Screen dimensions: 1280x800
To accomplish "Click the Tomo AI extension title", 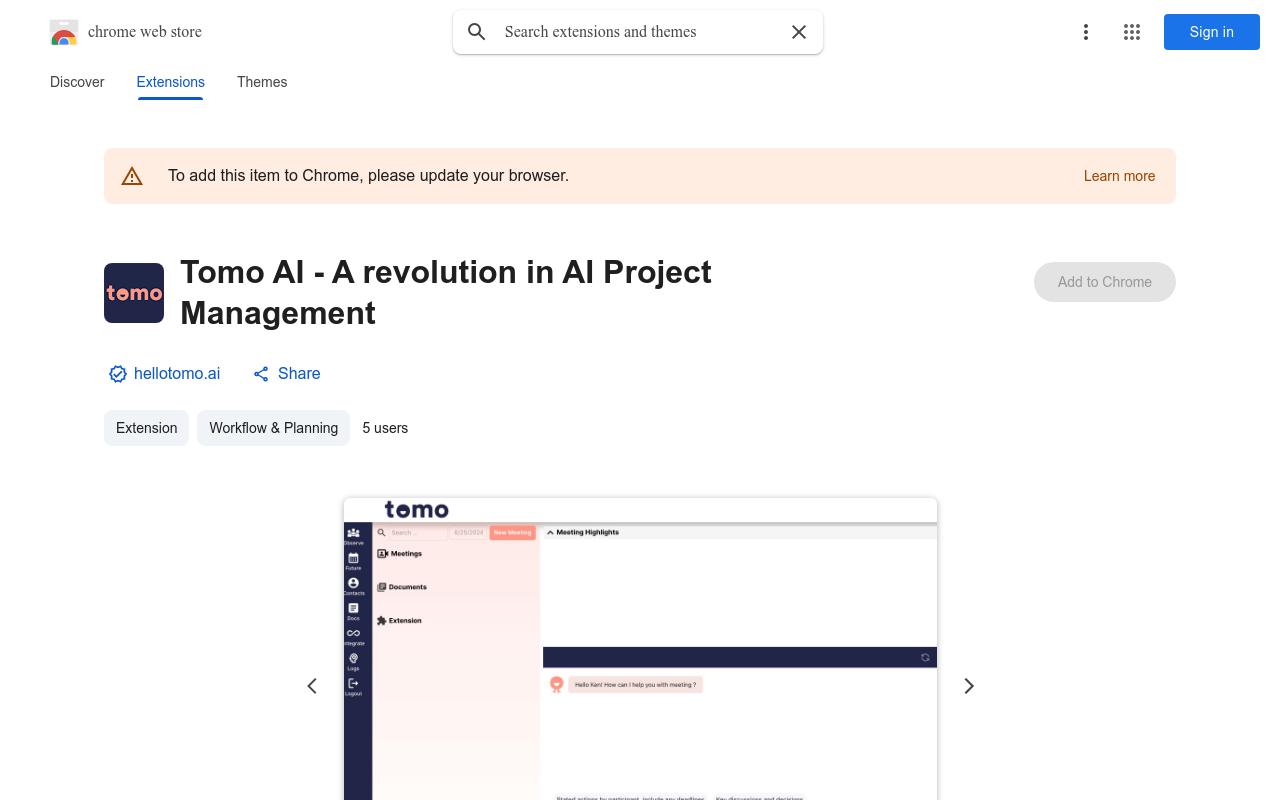I will pyautogui.click(x=446, y=292).
